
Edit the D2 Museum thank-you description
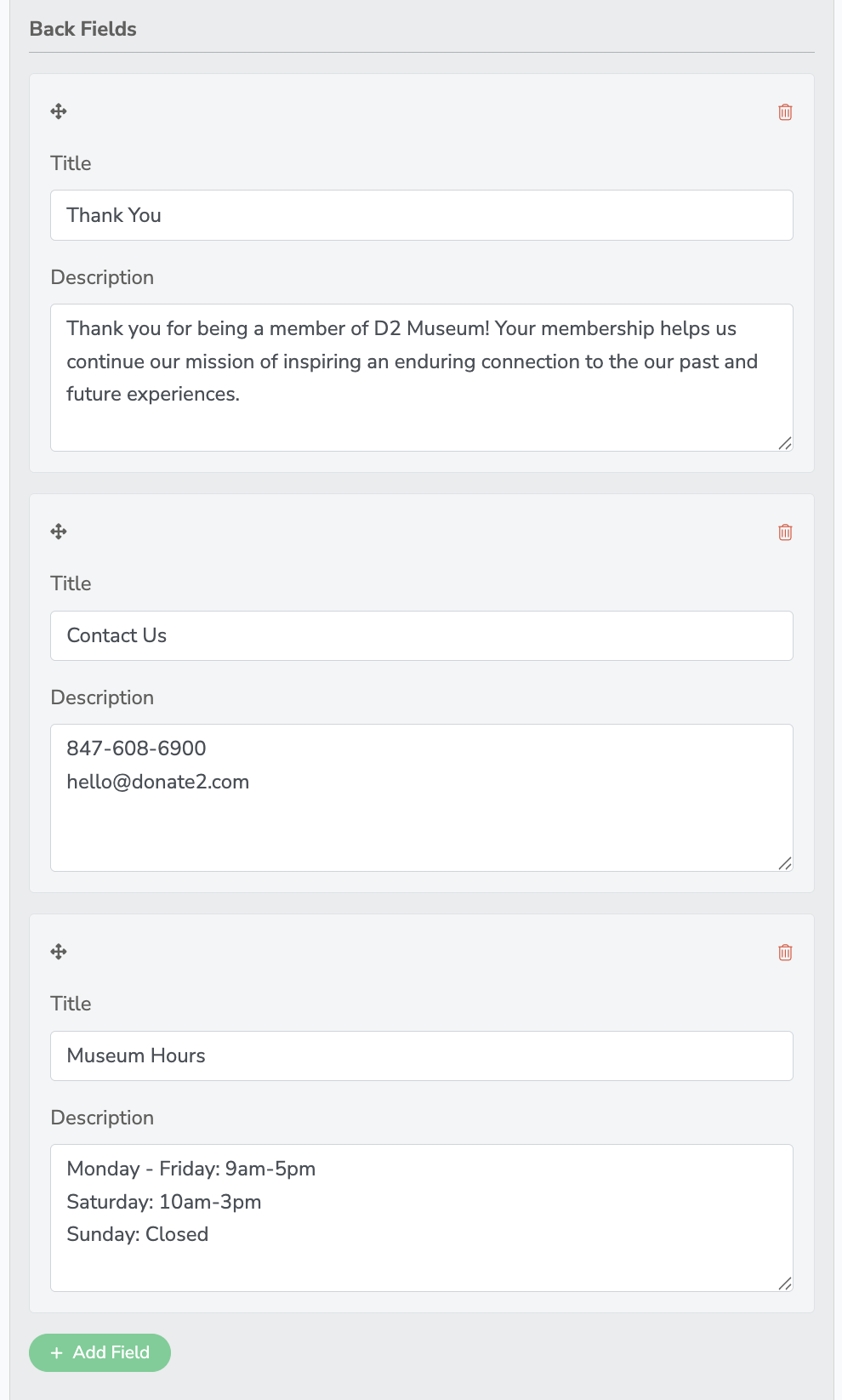[x=422, y=378]
